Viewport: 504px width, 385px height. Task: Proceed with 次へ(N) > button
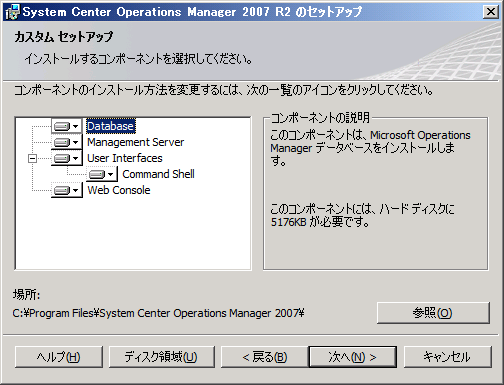(x=353, y=357)
